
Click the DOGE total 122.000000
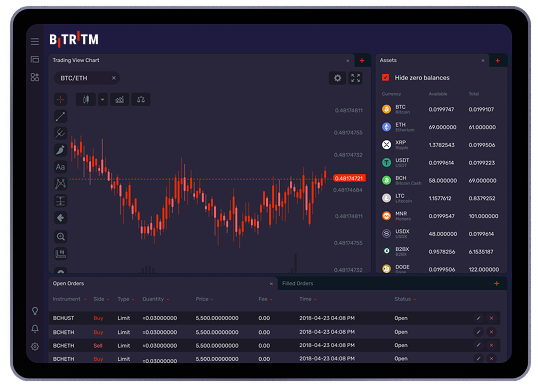click(x=484, y=270)
